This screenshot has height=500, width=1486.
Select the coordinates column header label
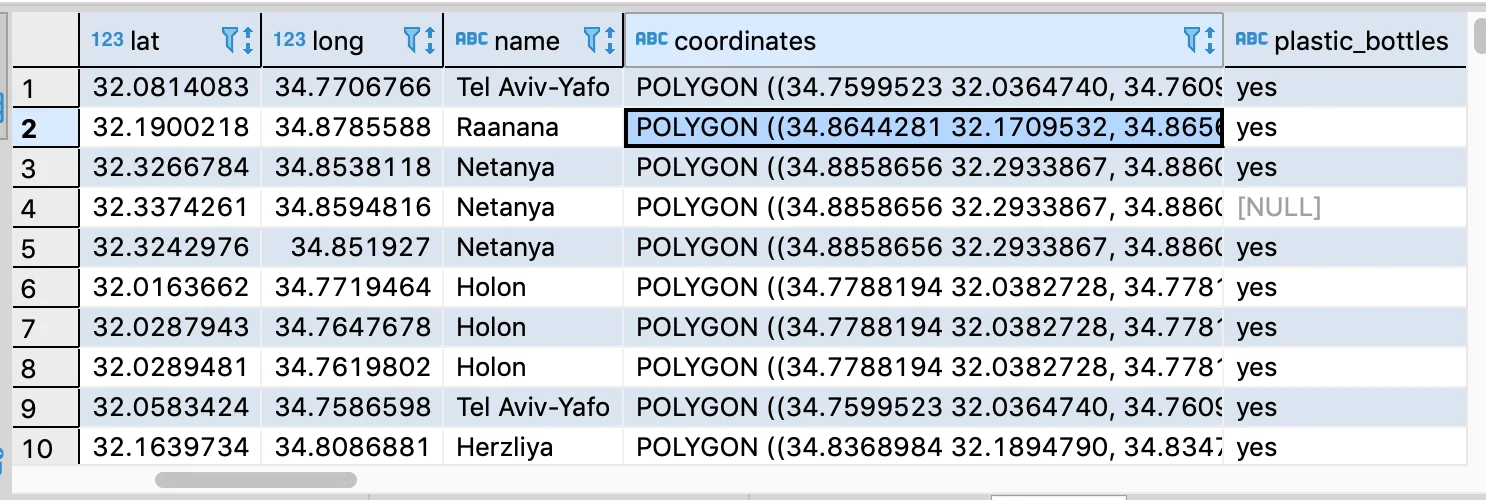tap(745, 41)
